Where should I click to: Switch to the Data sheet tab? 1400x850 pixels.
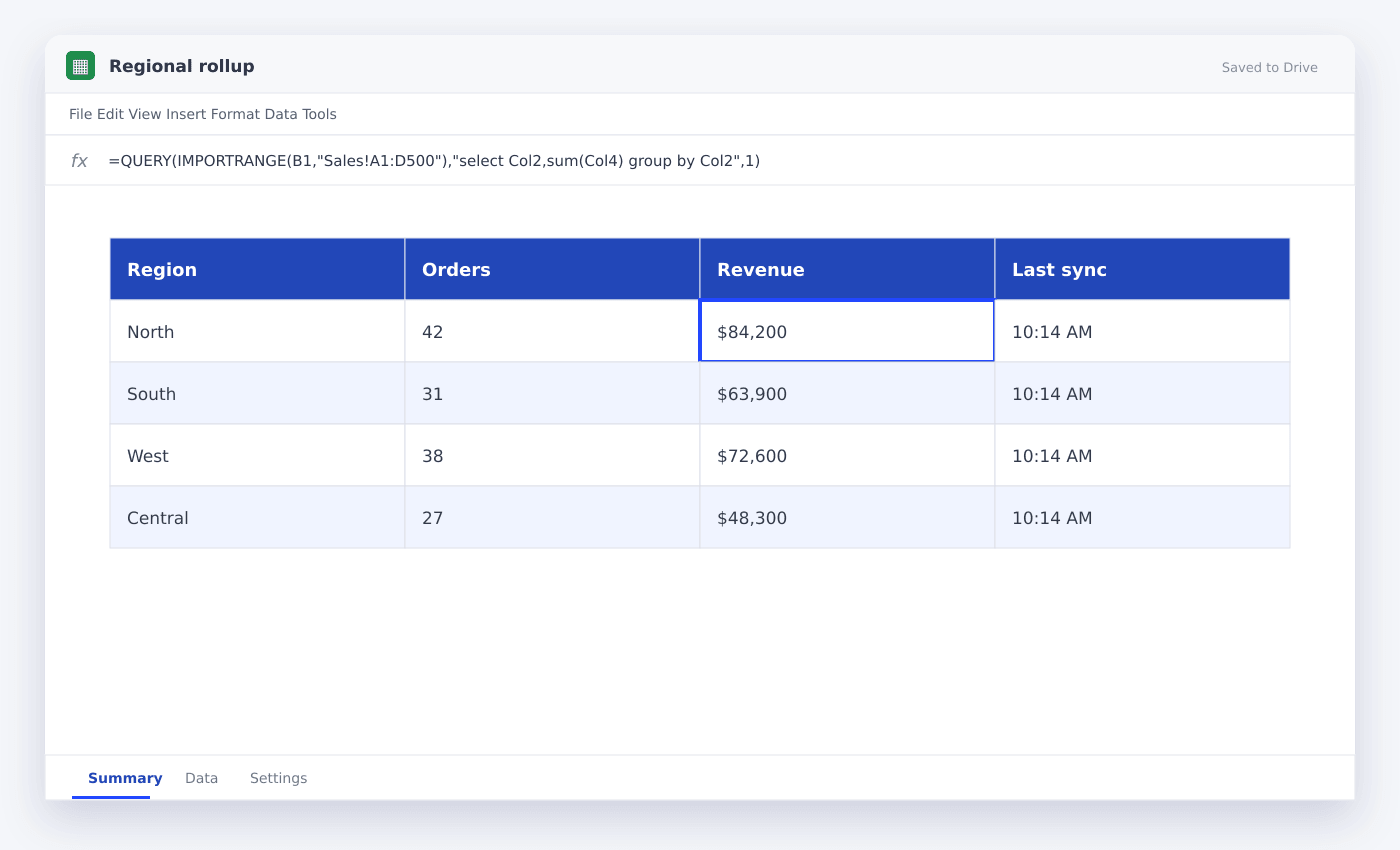click(x=201, y=778)
